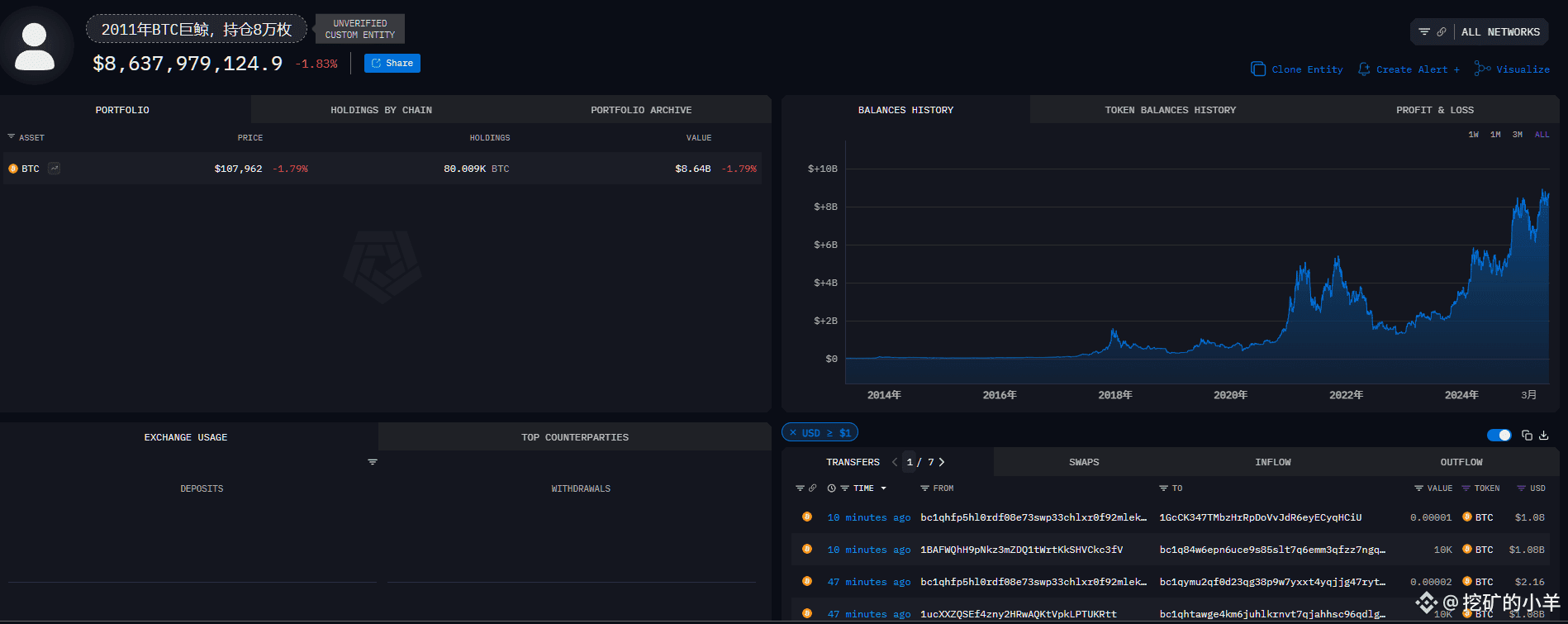The image size is (1568, 624).
Task: Open the Profit & Loss tab
Action: [x=1434, y=110]
